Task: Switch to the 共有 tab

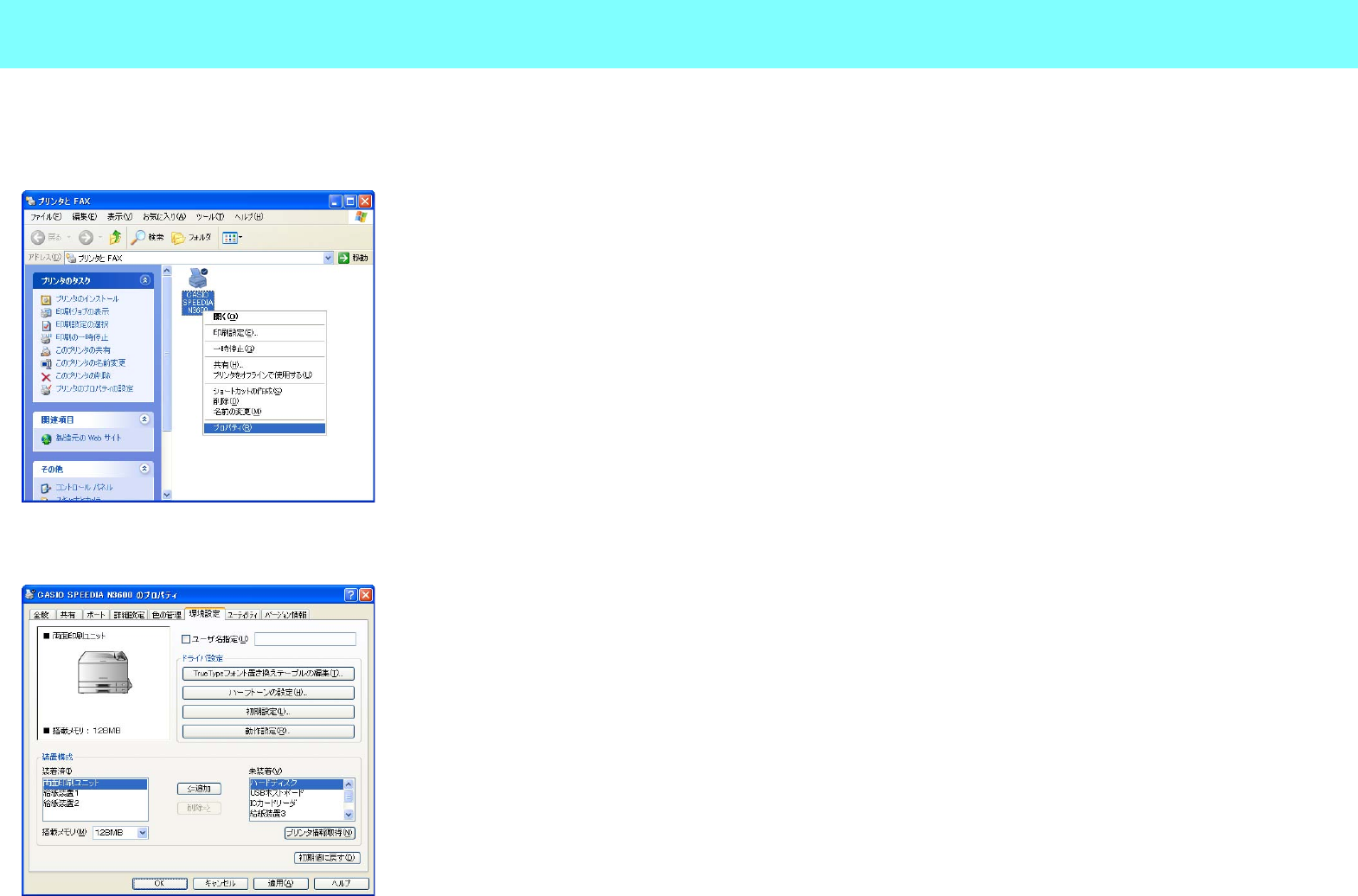Action: coord(68,615)
